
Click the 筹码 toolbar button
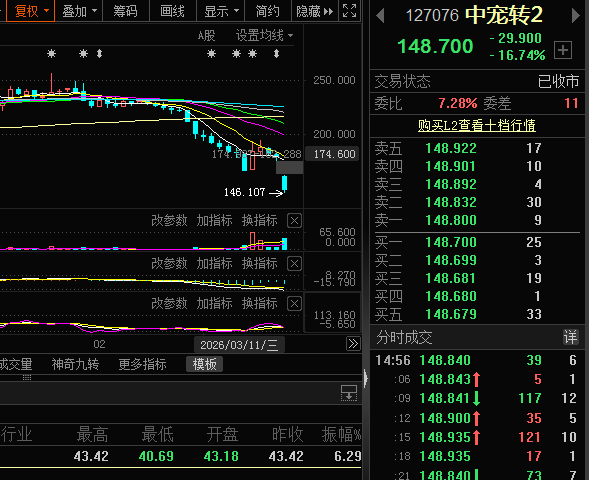click(x=125, y=11)
